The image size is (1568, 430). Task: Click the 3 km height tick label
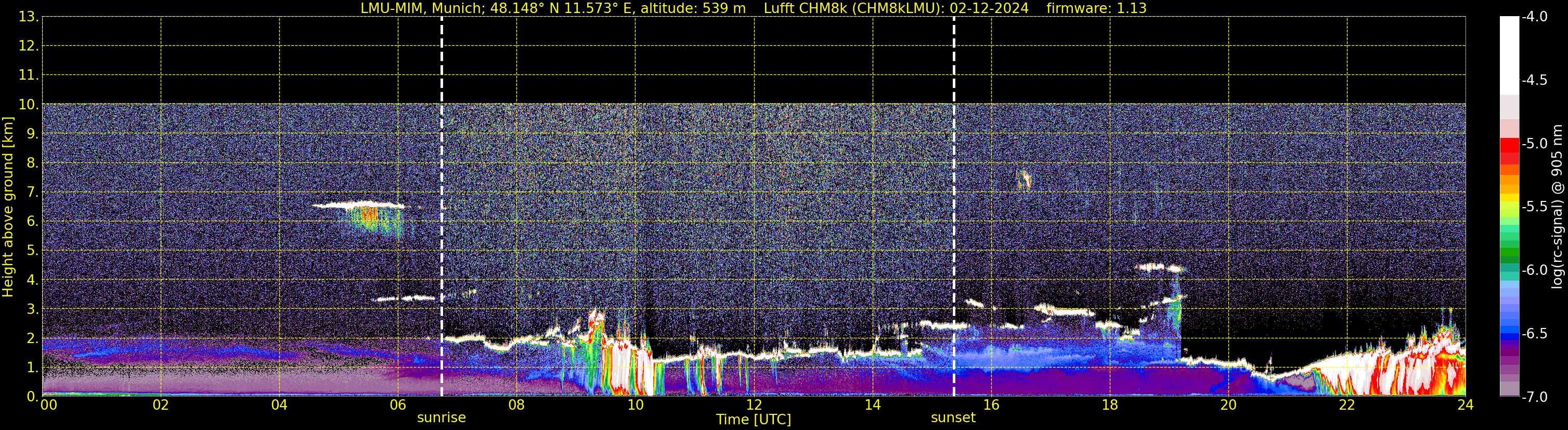(x=32, y=309)
